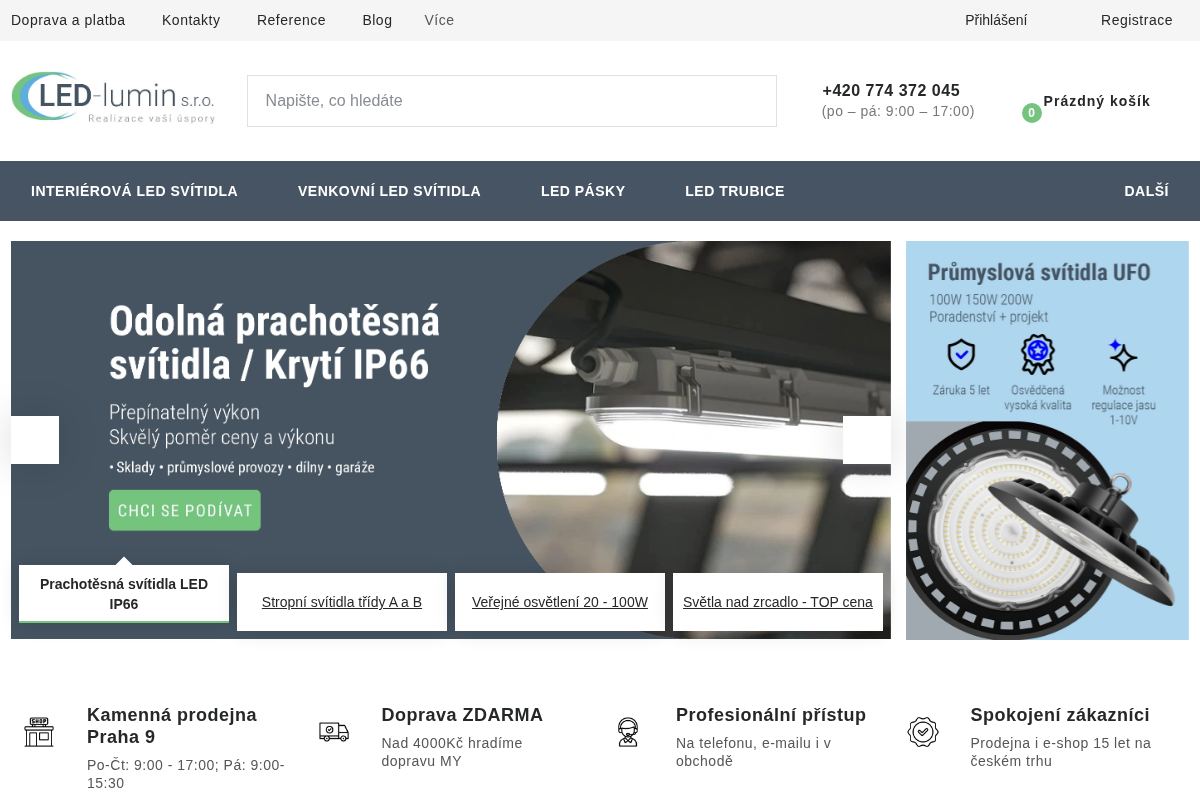Click Spokojení zákazníci heading
This screenshot has width=1200, height=800.
tap(1060, 715)
